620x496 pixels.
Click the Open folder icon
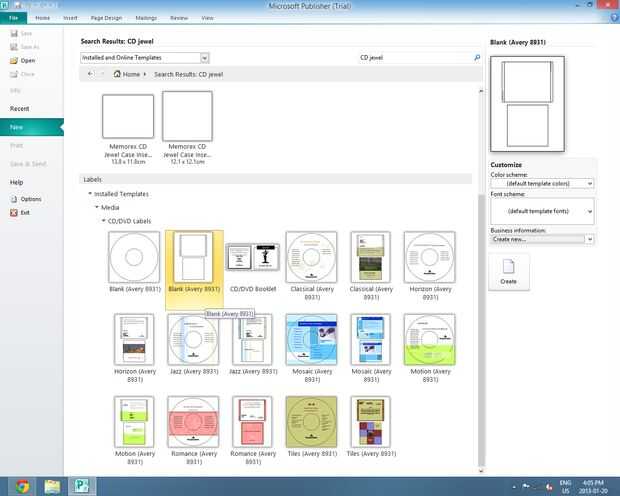coord(14,61)
